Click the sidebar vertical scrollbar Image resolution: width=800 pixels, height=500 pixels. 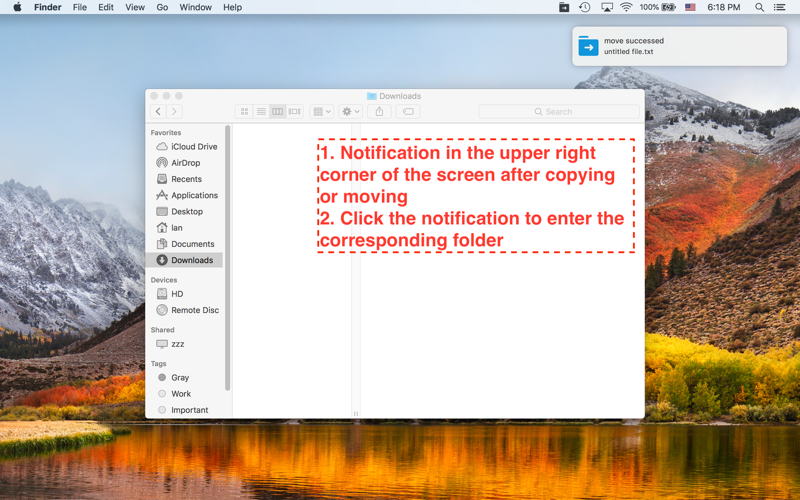[x=228, y=258]
